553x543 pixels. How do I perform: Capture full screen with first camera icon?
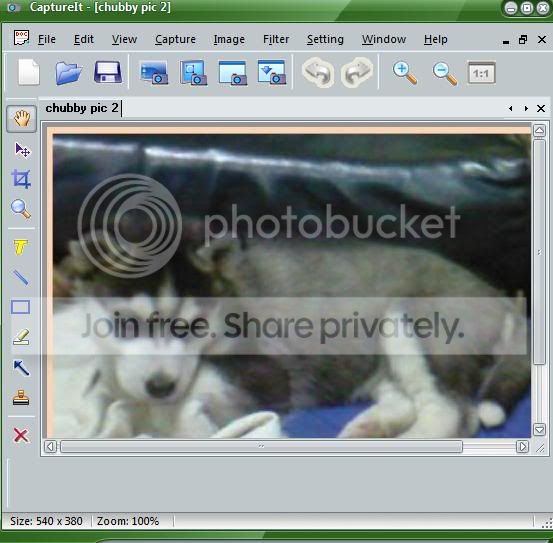154,73
